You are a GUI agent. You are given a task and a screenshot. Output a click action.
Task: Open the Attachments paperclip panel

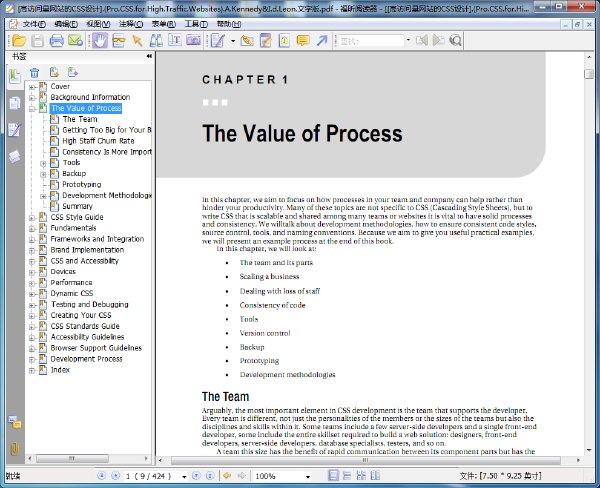click(15, 449)
